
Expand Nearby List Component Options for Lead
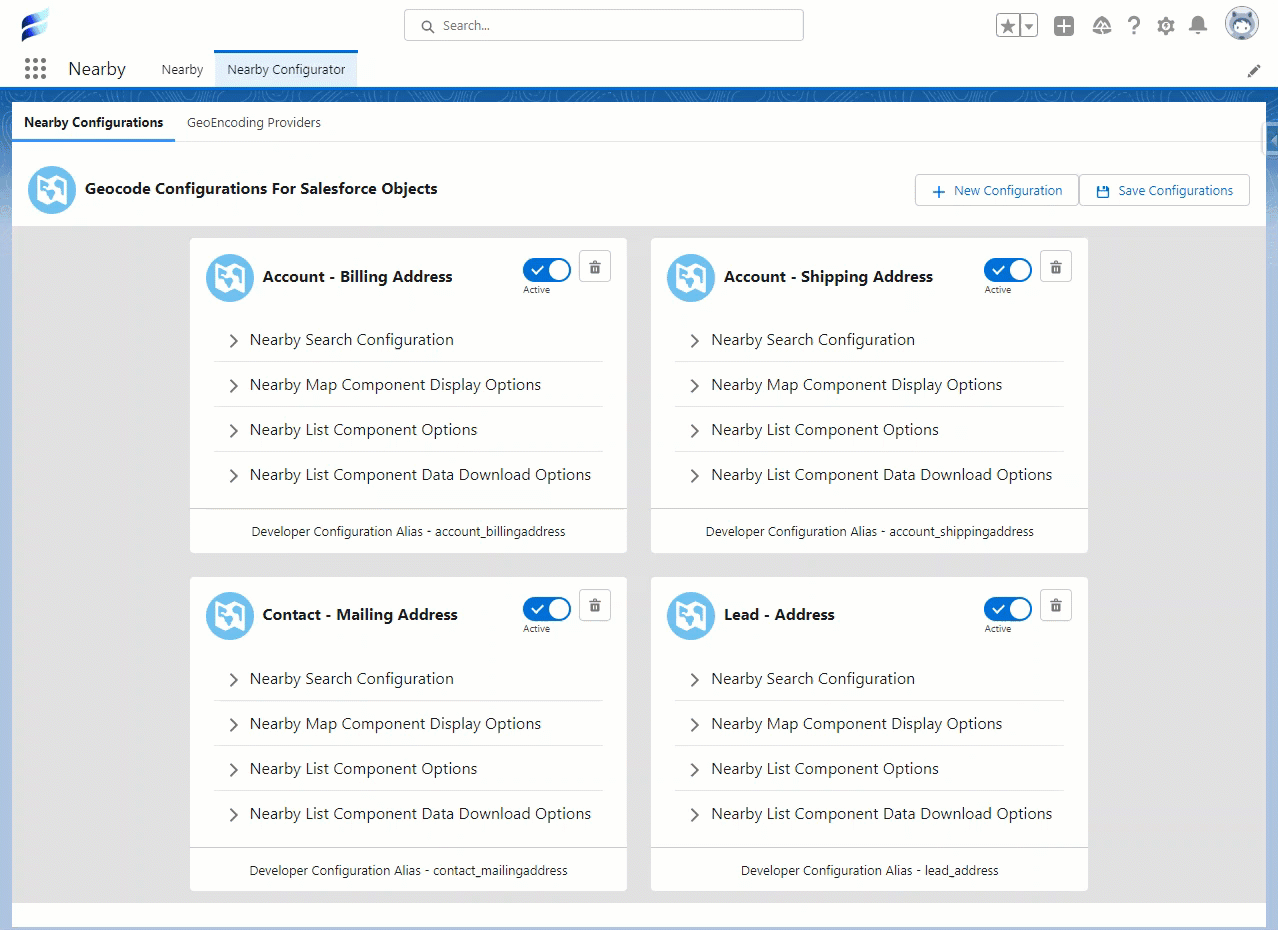[824, 769]
